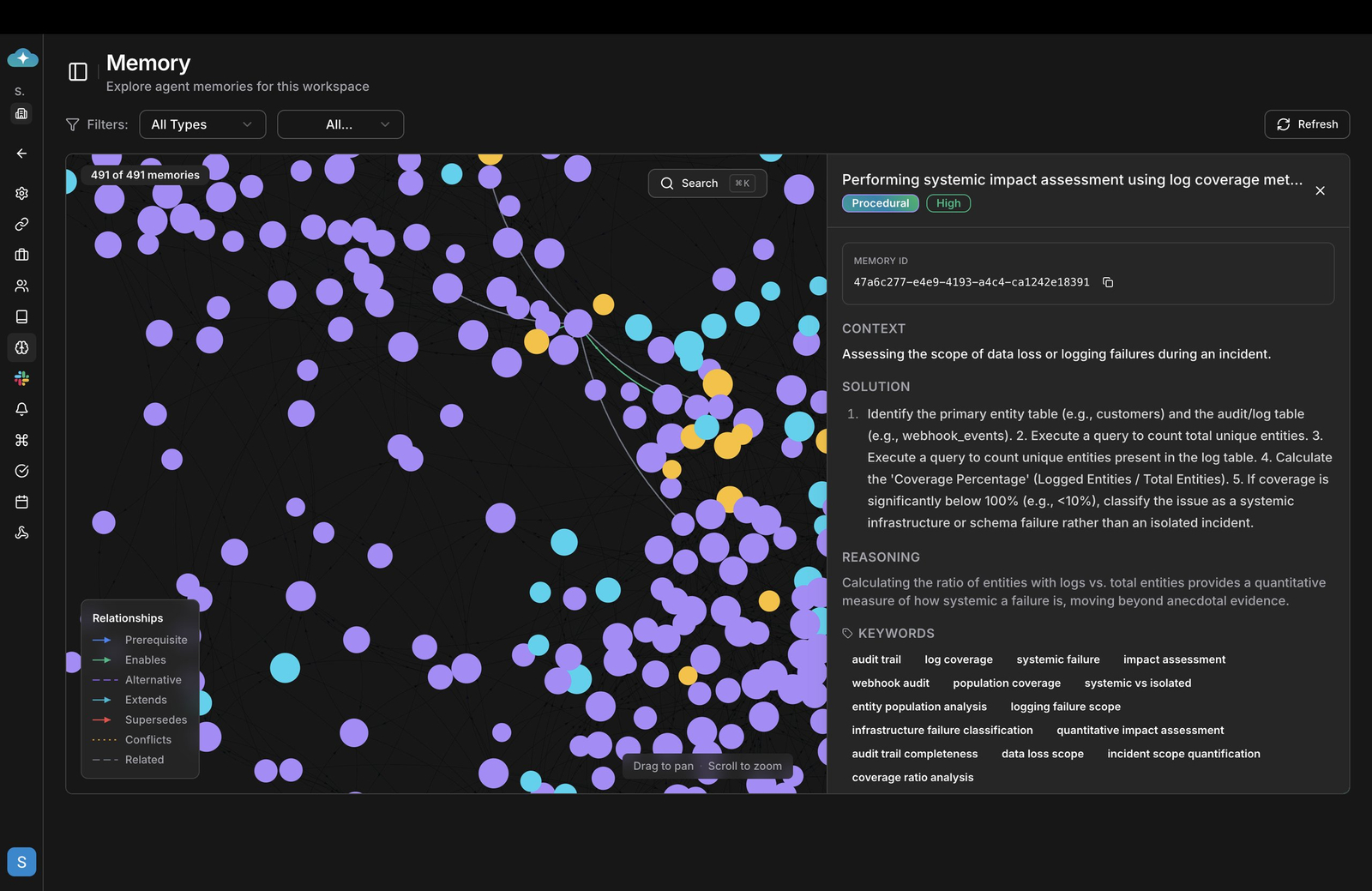Select the 'log coverage' keyword tag
This screenshot has width=1372, height=891.
(x=958, y=659)
